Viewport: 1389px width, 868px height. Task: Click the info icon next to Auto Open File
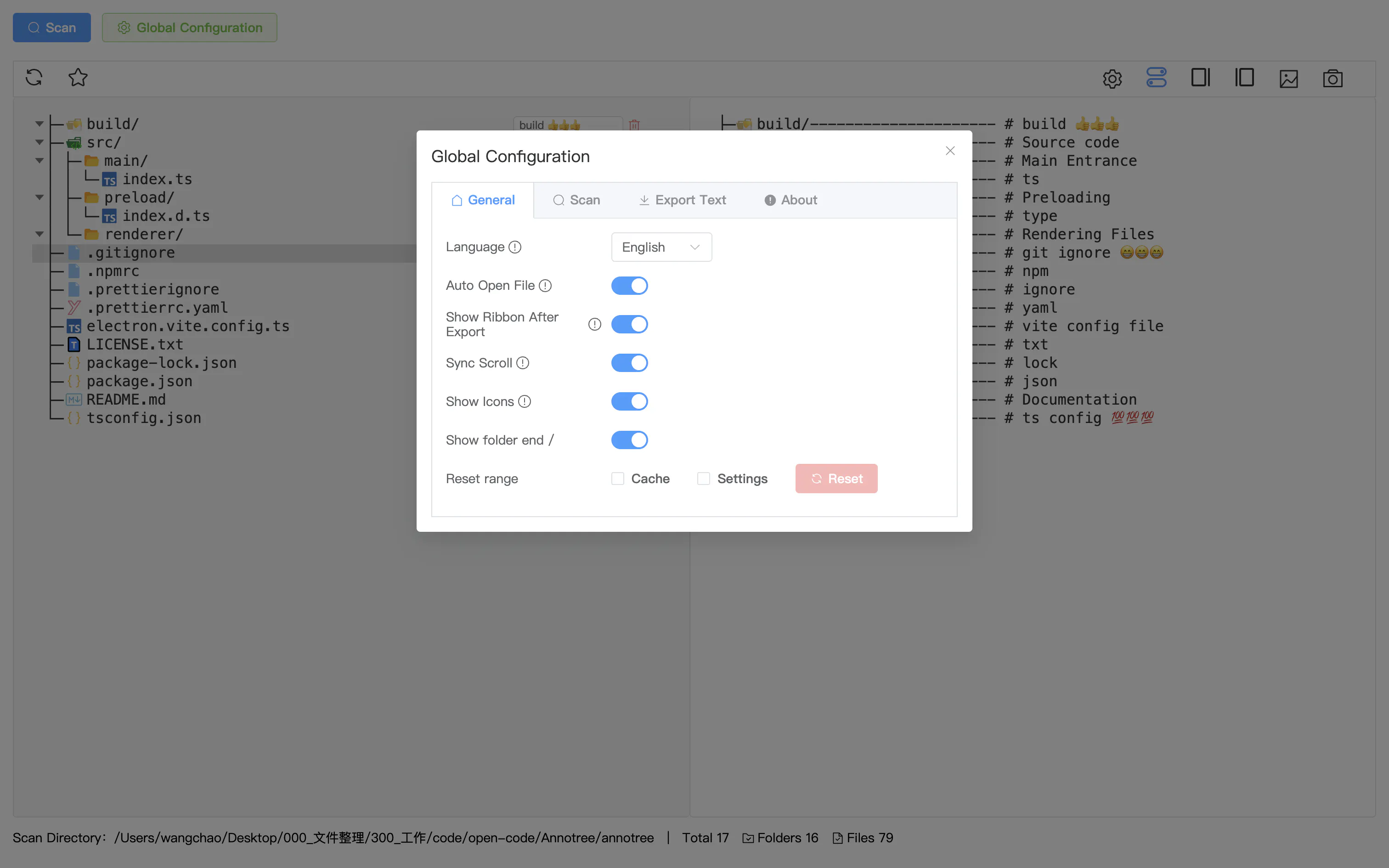pos(545,285)
